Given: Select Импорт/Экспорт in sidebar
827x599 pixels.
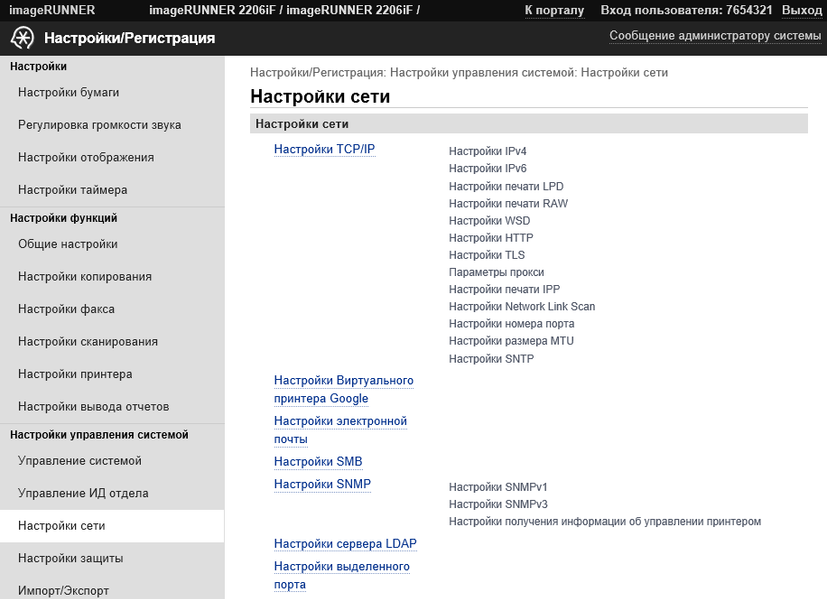Looking at the screenshot, I should [x=64, y=591].
